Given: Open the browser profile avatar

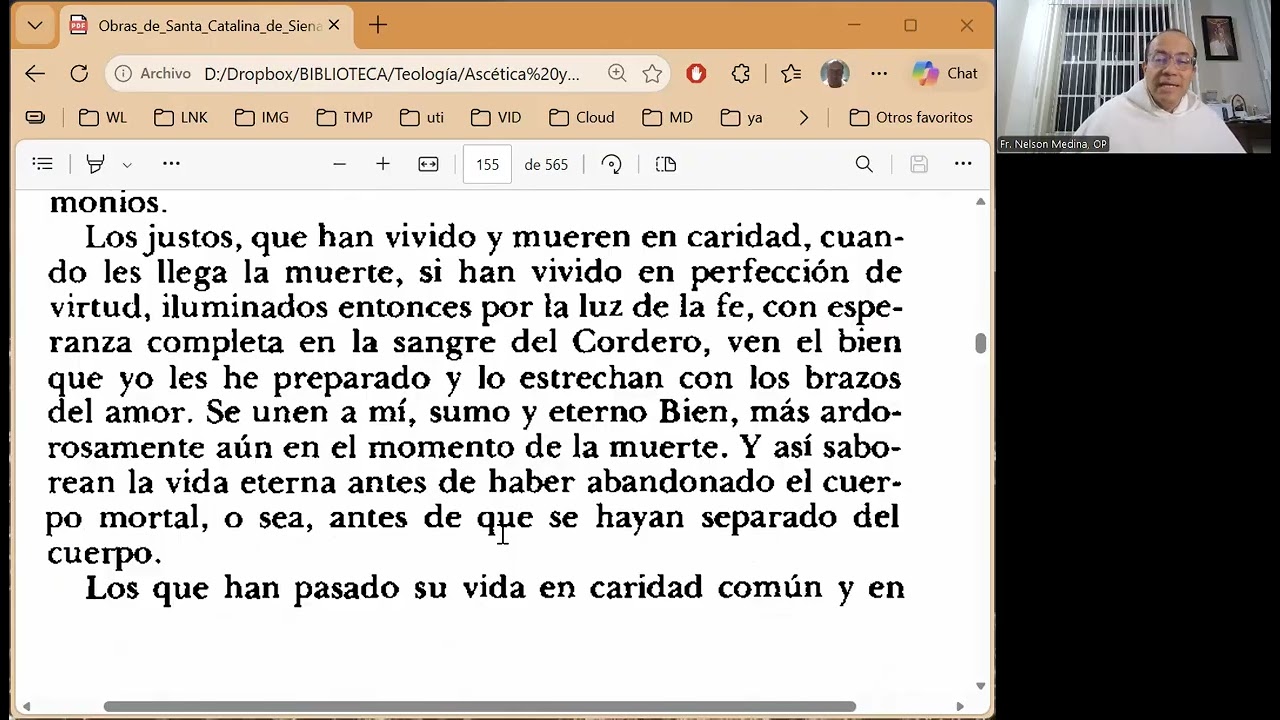Looking at the screenshot, I should pyautogui.click(x=835, y=74).
